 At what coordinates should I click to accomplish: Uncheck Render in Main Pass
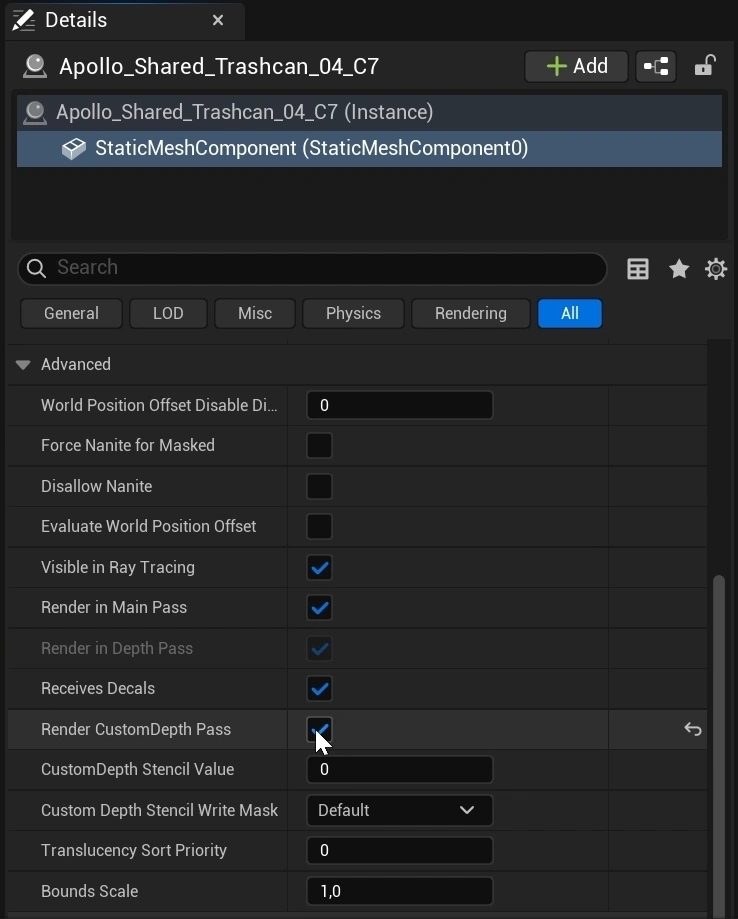(x=319, y=608)
